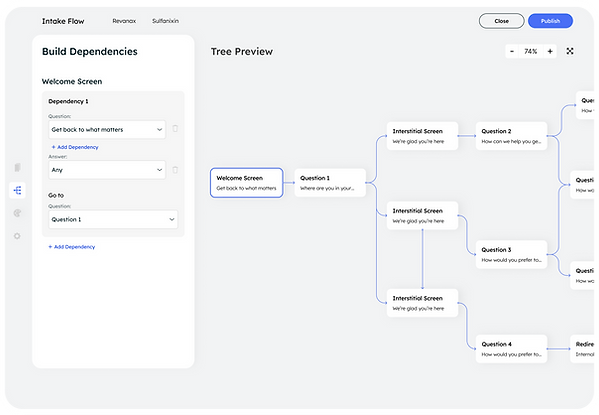Screen dimensions: 599x415
Task: Click the Tree Preview heading
Action: [x=242, y=52]
